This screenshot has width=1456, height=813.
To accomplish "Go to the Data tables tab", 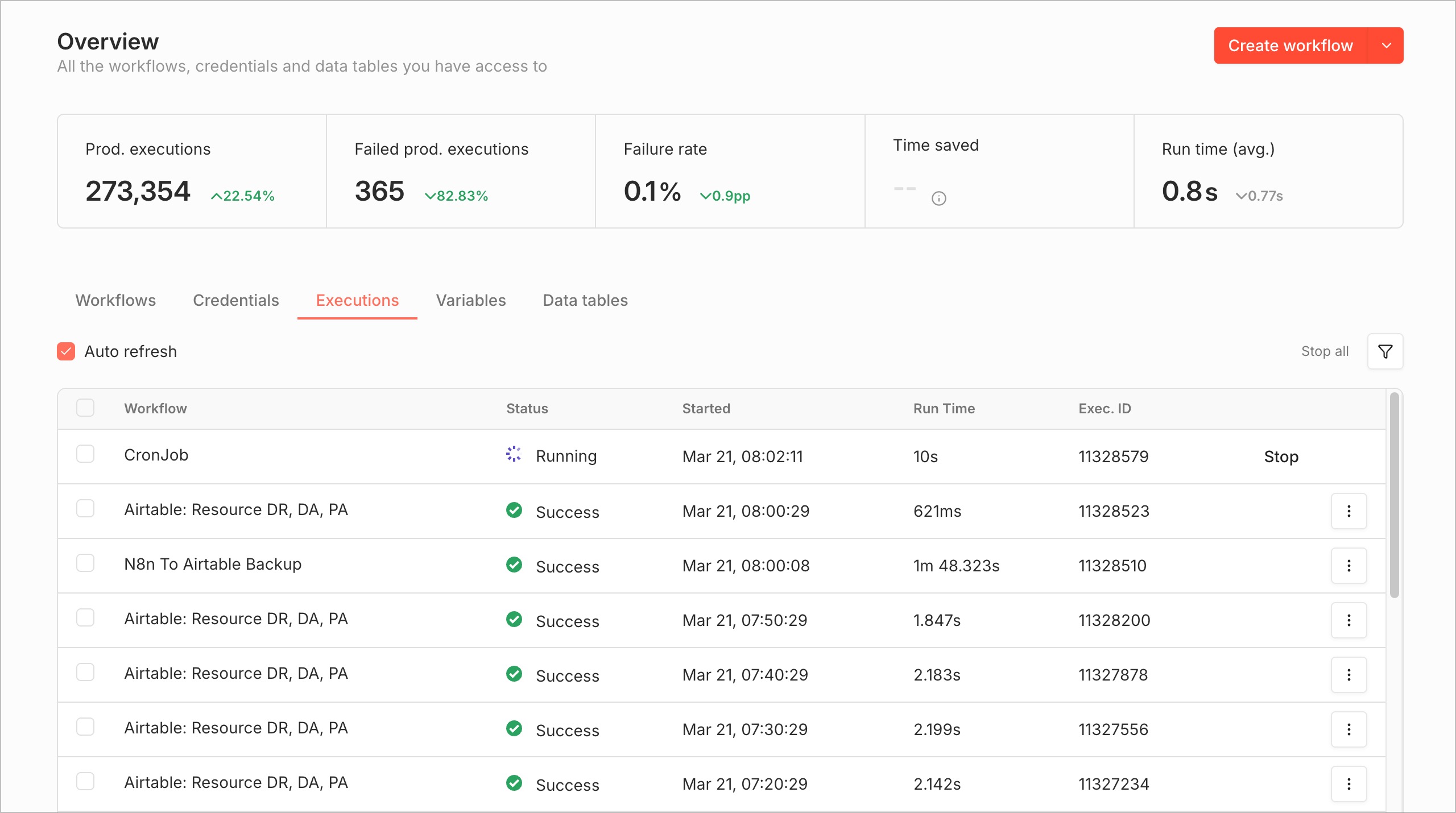I will coord(585,300).
